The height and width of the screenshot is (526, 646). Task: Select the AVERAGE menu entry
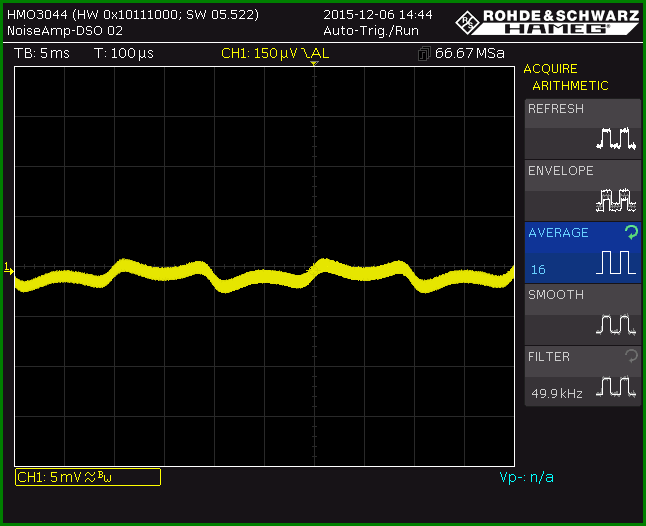point(583,252)
